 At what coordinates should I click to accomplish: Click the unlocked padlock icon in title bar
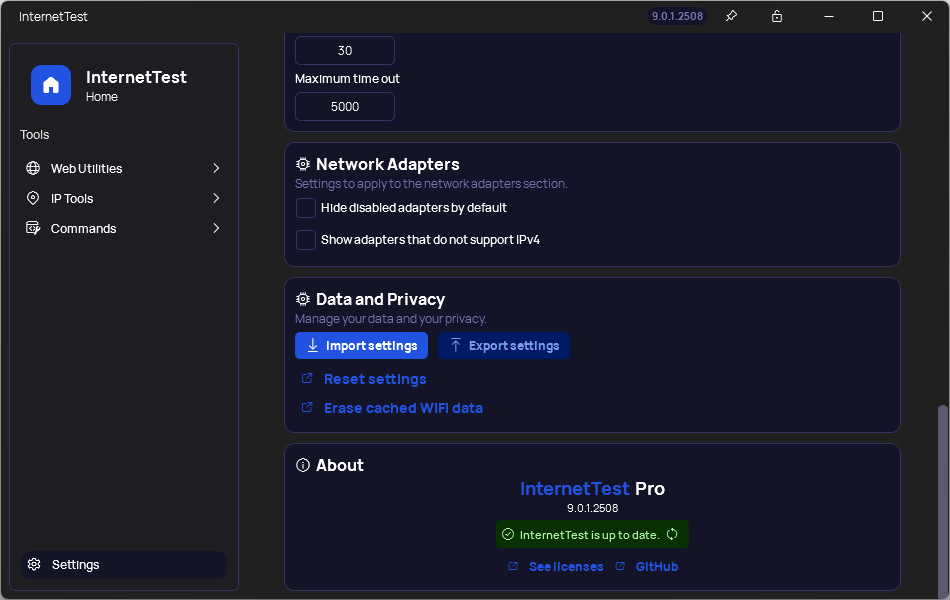[x=777, y=16]
